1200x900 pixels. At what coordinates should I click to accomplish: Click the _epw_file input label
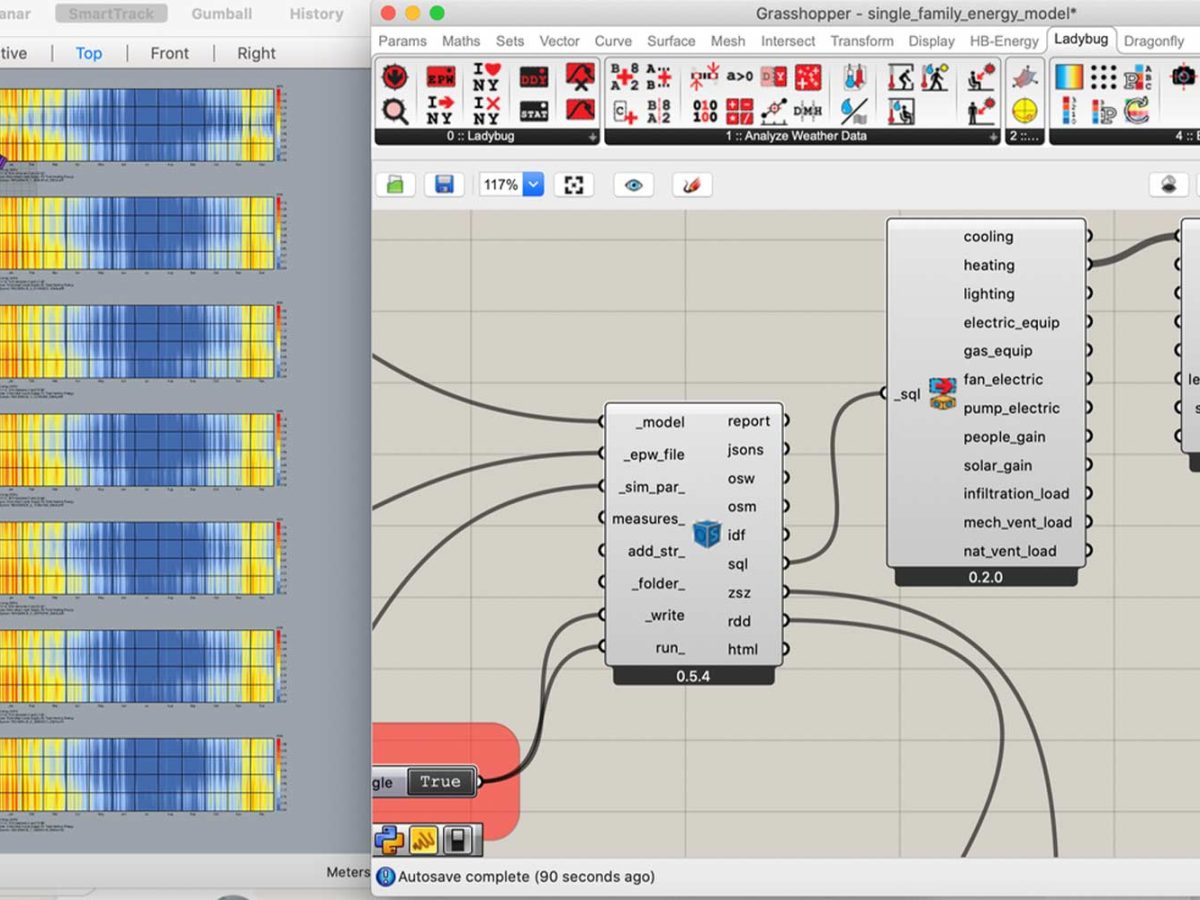[655, 454]
